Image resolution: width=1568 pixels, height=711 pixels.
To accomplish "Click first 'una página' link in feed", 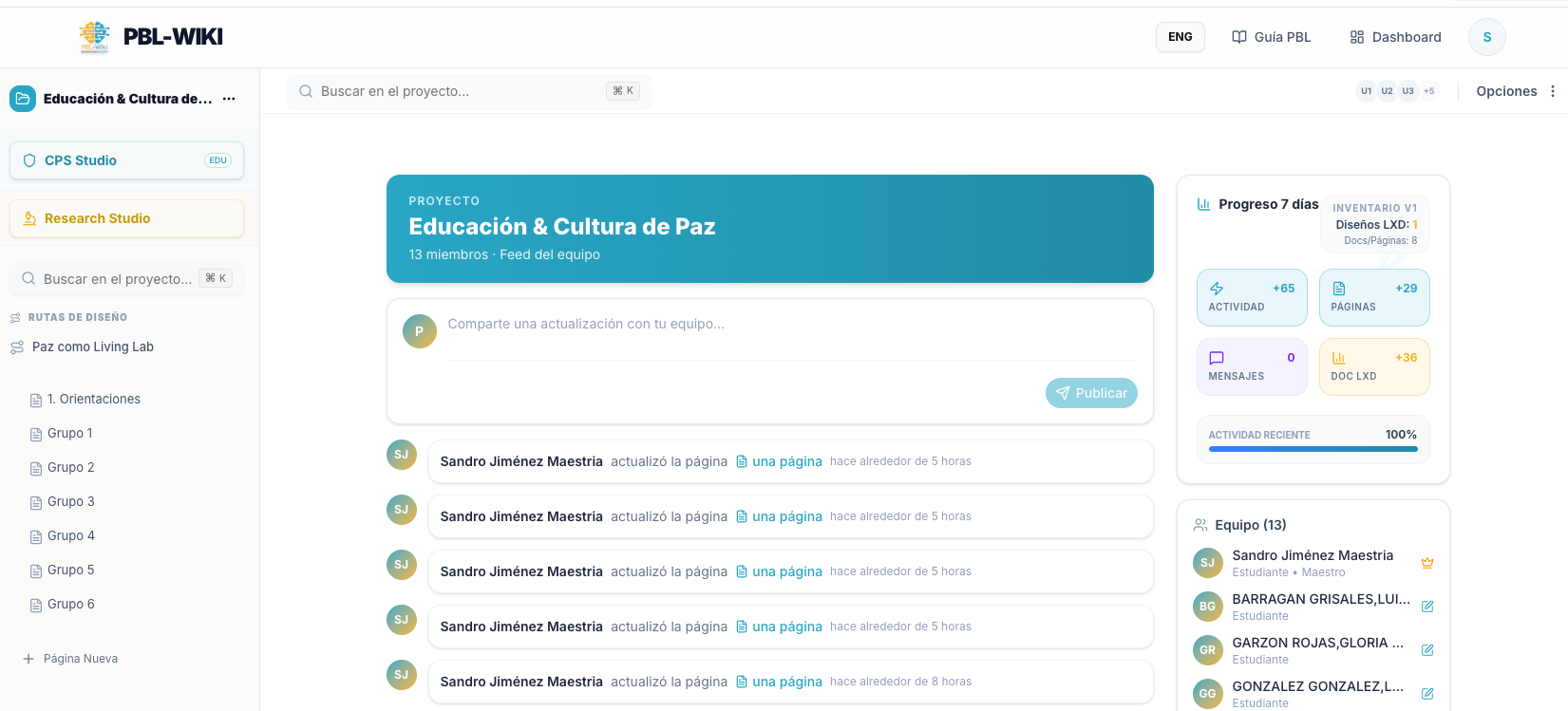I will click(x=786, y=461).
